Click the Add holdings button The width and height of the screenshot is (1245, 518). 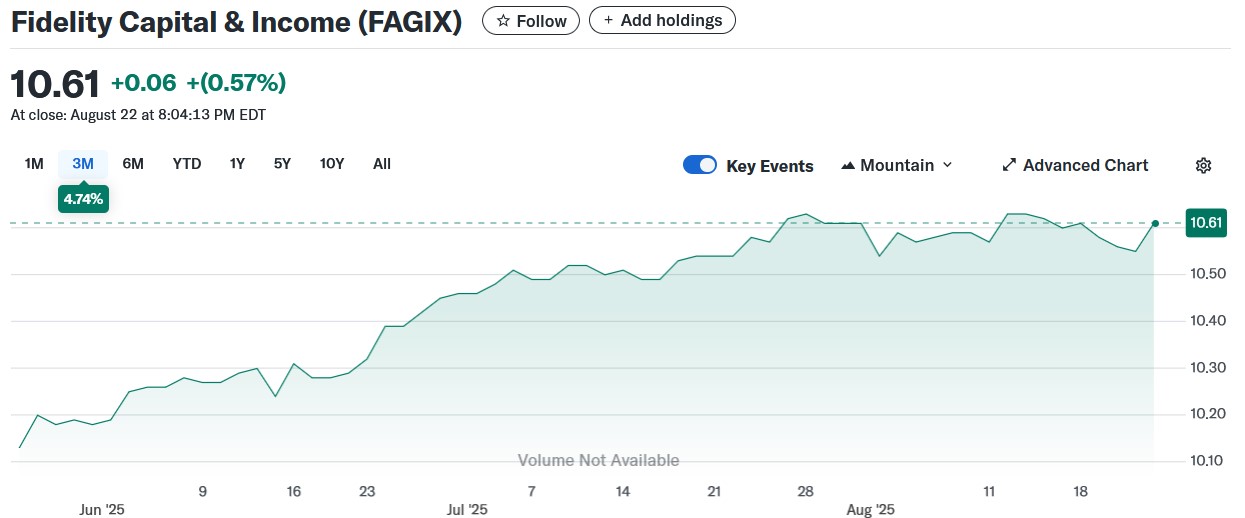click(x=662, y=20)
